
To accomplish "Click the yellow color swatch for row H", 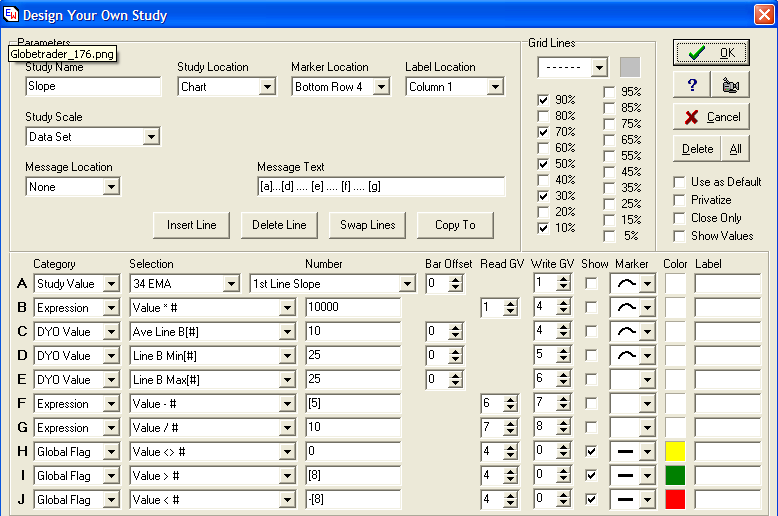I will pos(676,452).
